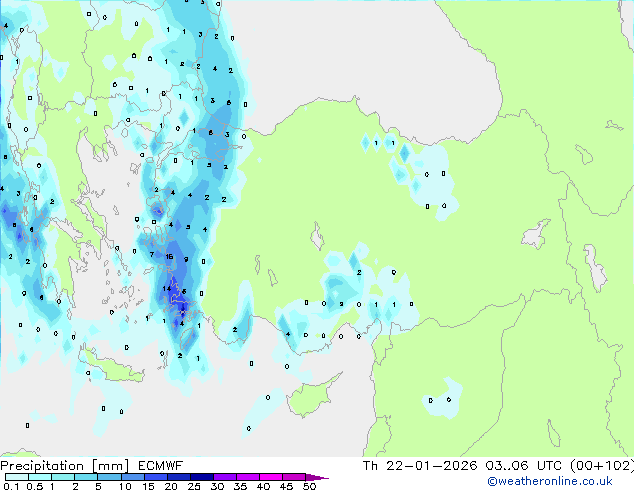
Task: Click the 'Precipitation [mm]' title text
Action: point(65,466)
